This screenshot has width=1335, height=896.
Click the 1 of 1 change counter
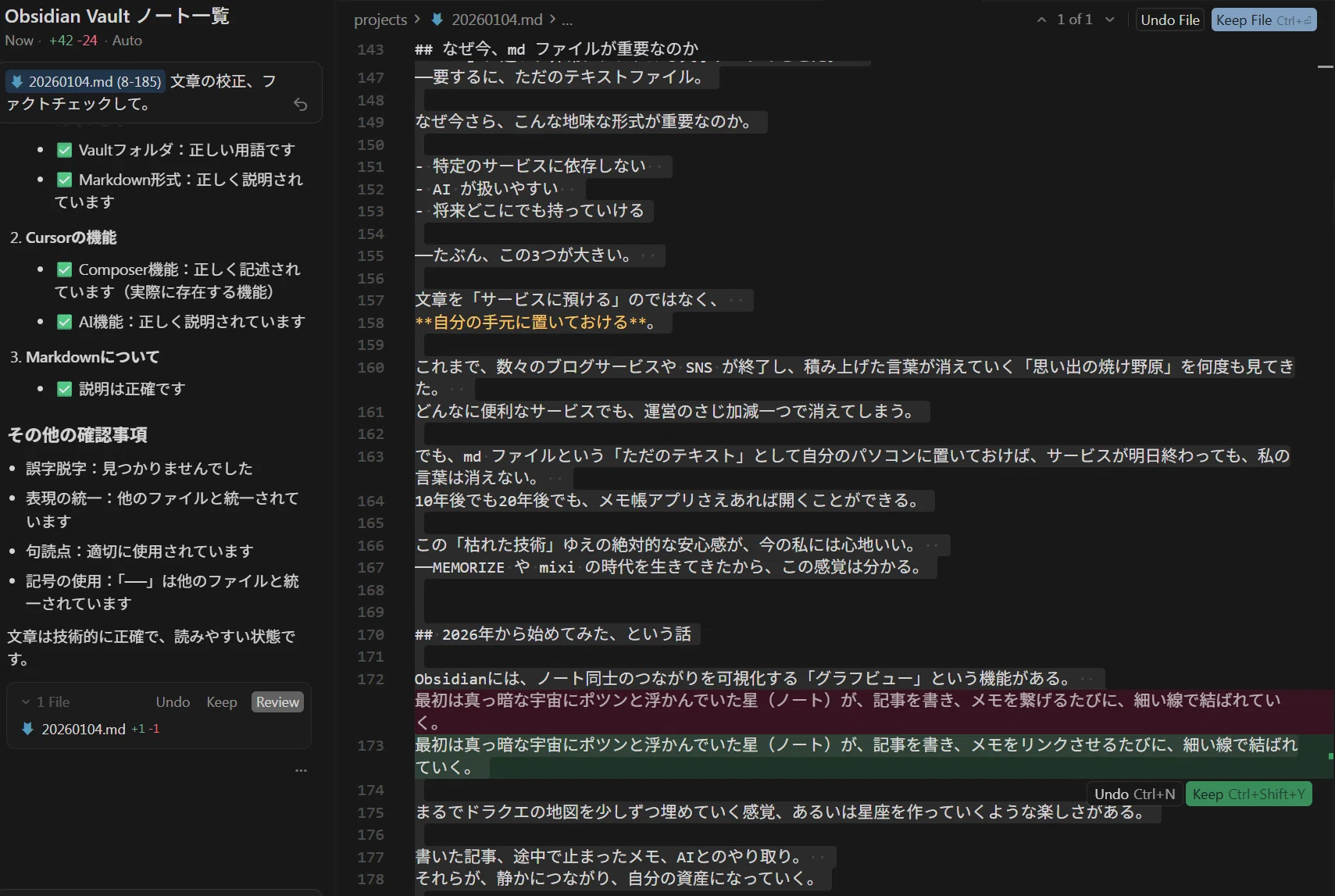coord(1075,20)
